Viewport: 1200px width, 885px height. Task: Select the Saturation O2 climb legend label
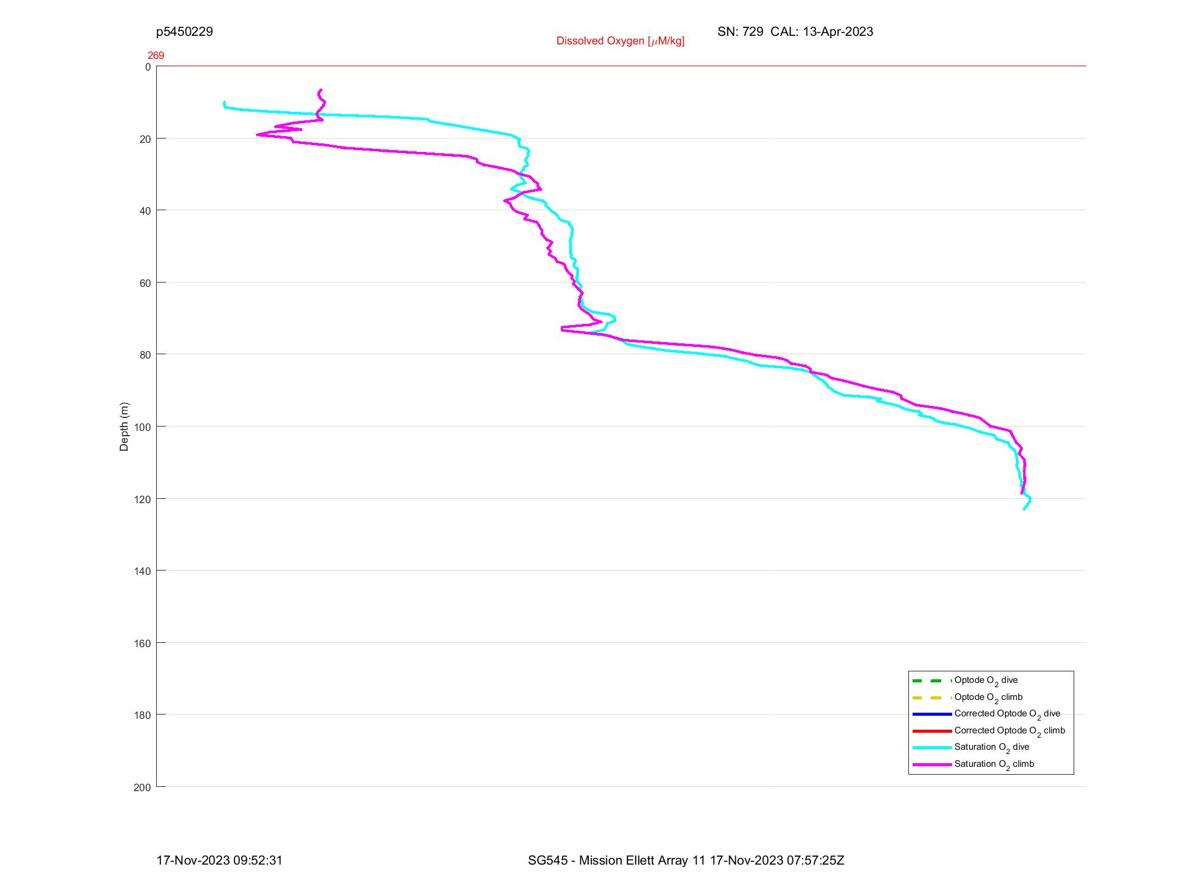click(x=994, y=765)
